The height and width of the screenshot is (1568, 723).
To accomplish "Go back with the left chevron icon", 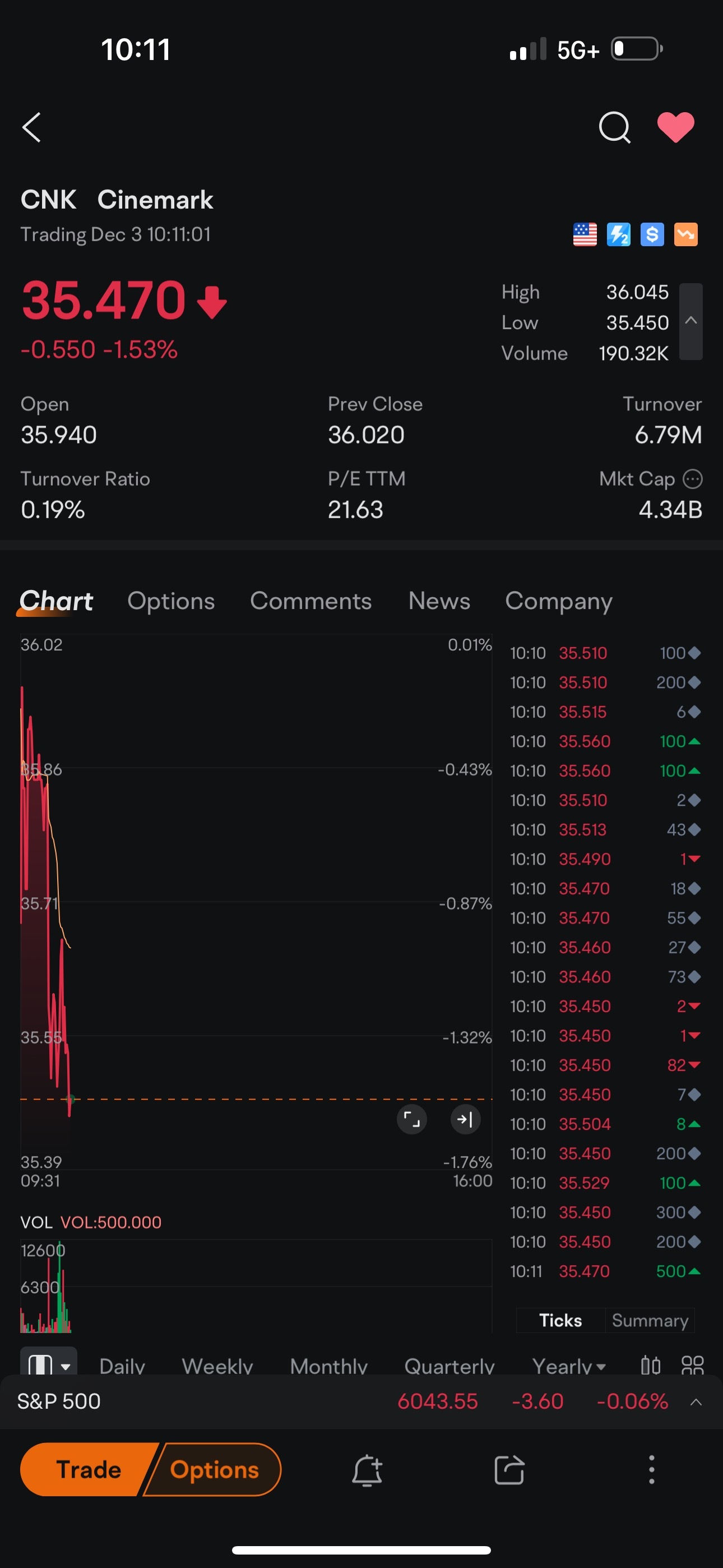I will [31, 127].
